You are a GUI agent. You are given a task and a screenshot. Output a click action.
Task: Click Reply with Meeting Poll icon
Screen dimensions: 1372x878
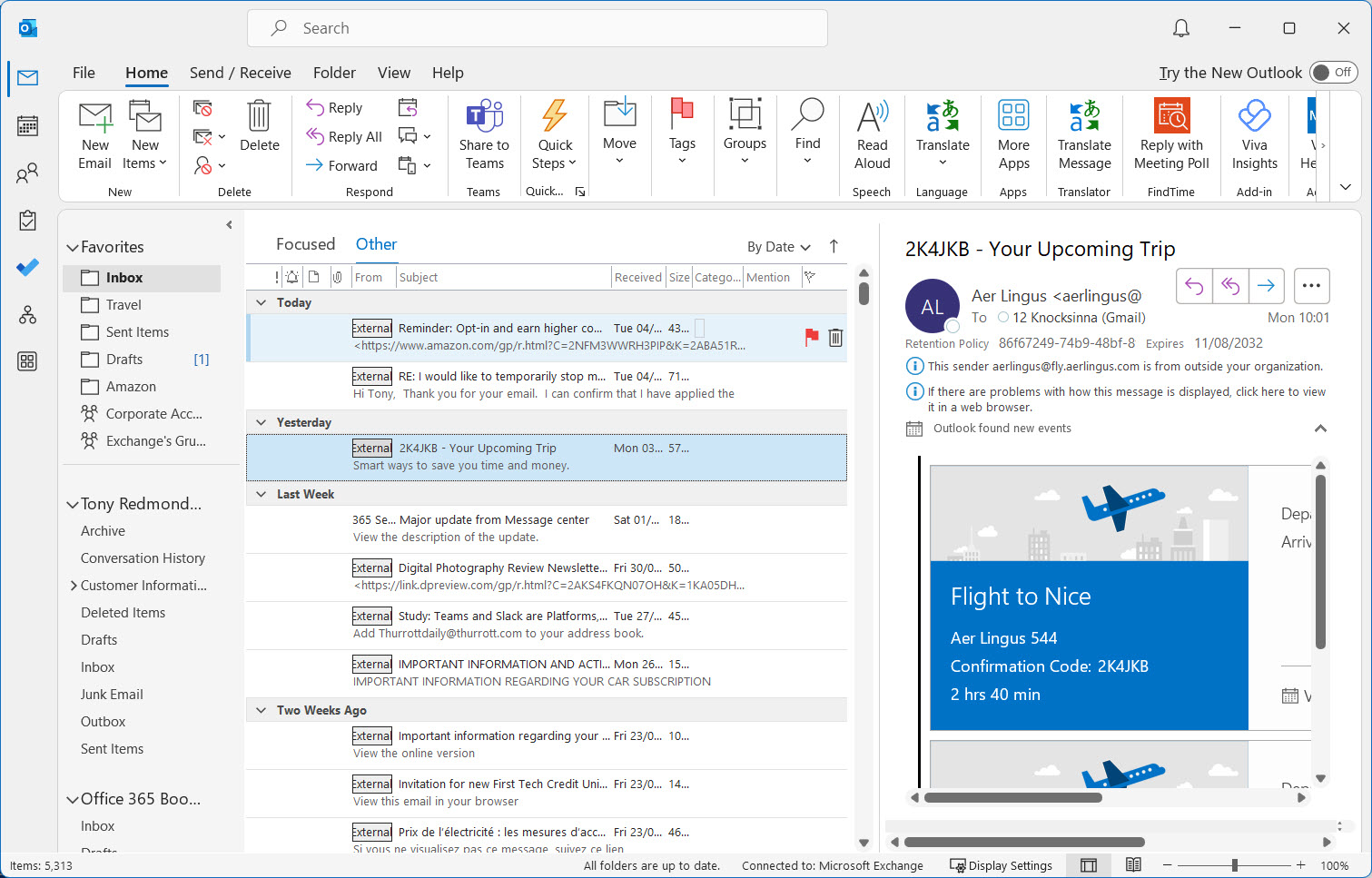(x=1171, y=116)
